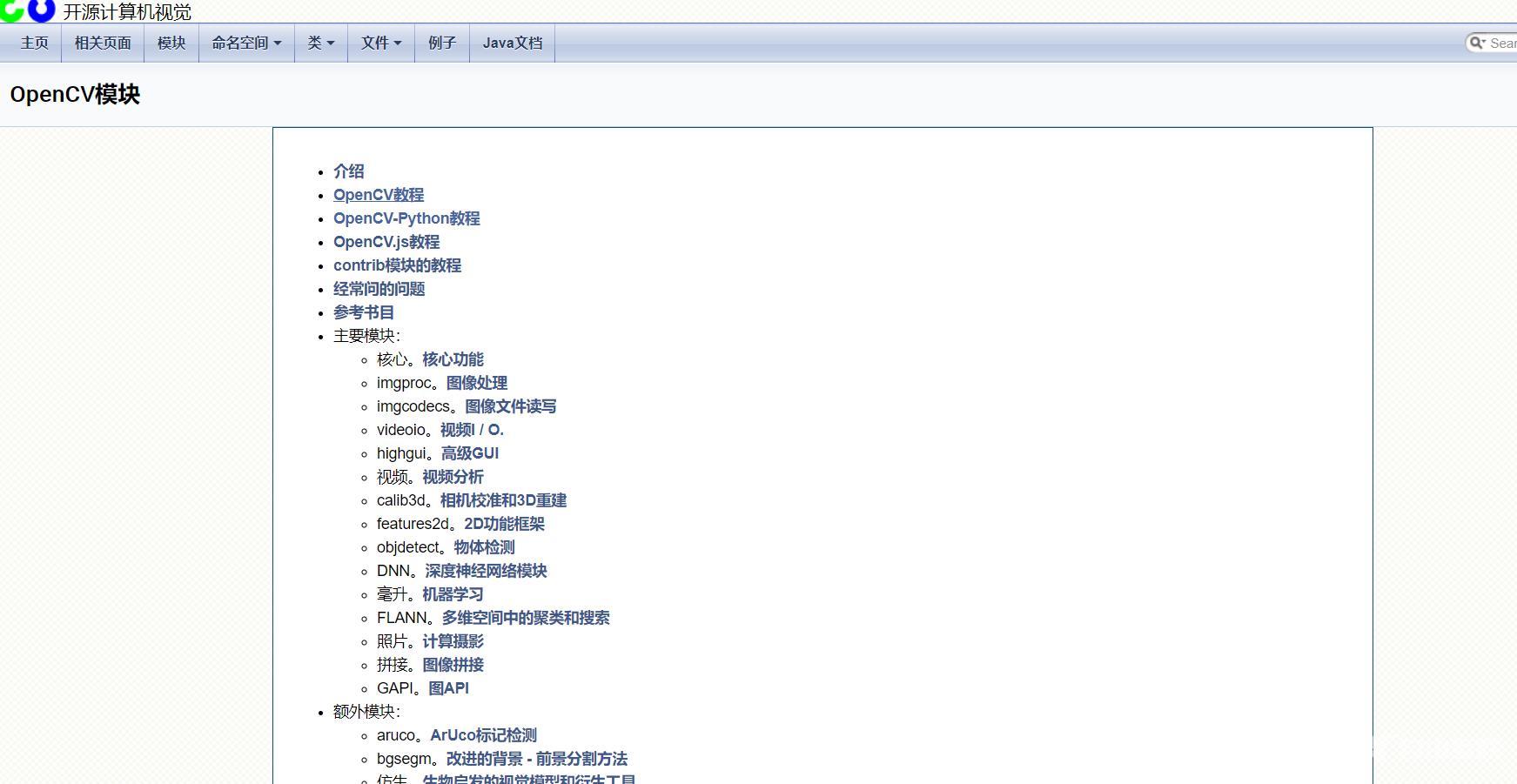Click the 开源计算机视觉 header text
The height and width of the screenshot is (784, 1517).
127,12
